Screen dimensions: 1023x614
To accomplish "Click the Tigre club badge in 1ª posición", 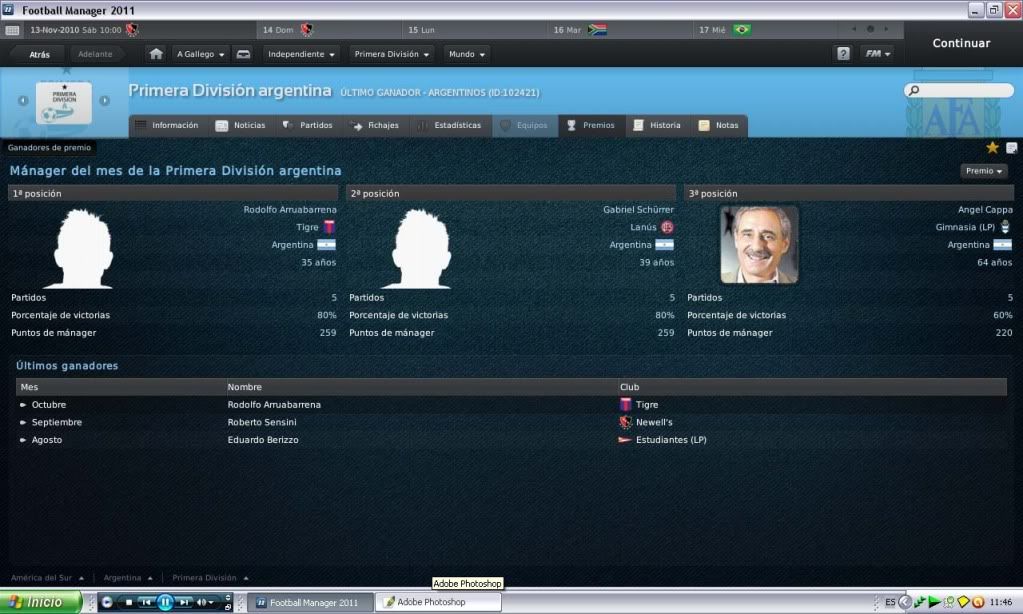I will [329, 227].
